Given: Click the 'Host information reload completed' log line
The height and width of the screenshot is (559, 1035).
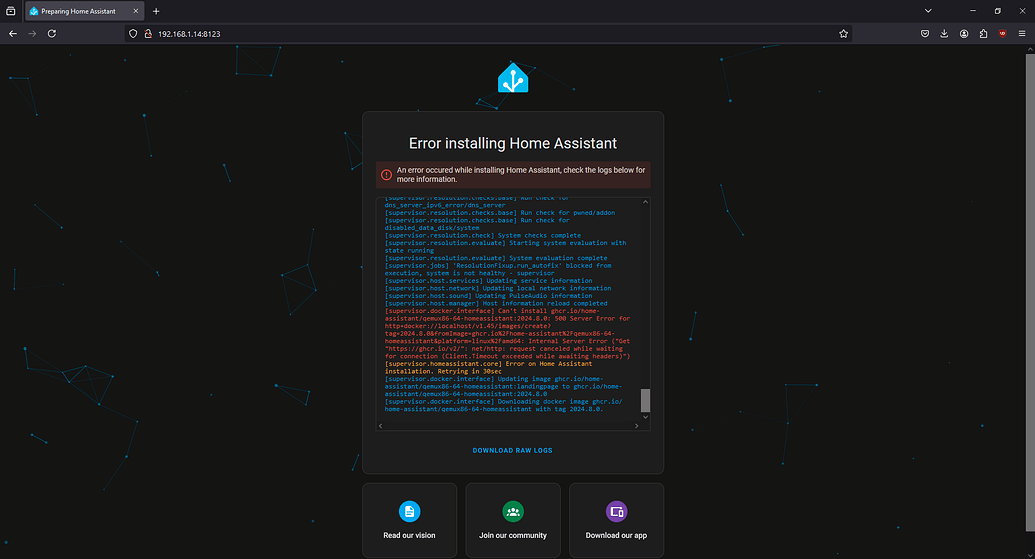Looking at the screenshot, I should (x=496, y=303).
